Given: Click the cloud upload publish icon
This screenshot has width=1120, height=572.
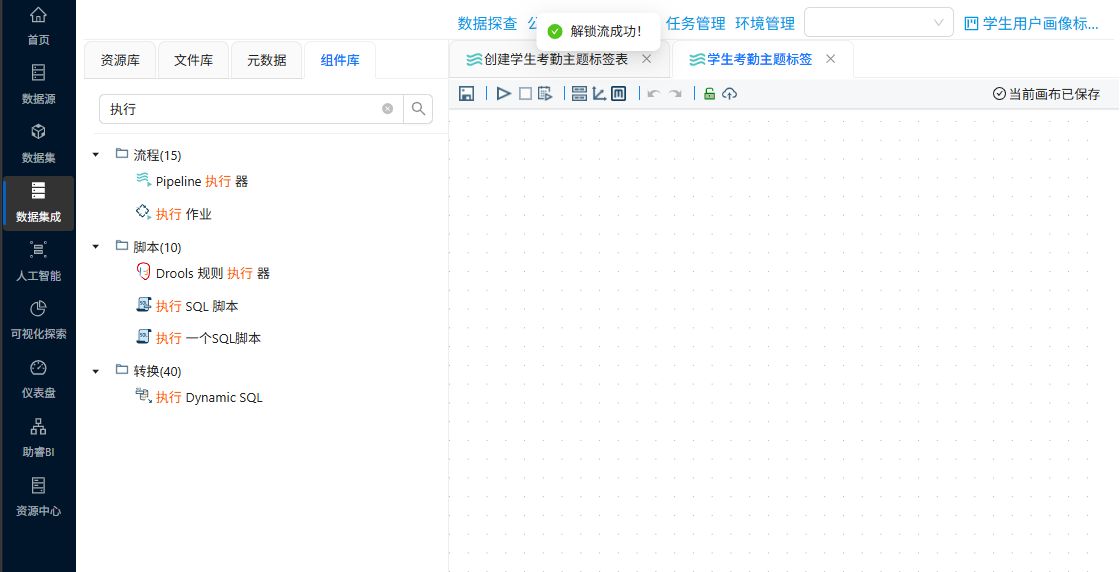Looking at the screenshot, I should (729, 94).
